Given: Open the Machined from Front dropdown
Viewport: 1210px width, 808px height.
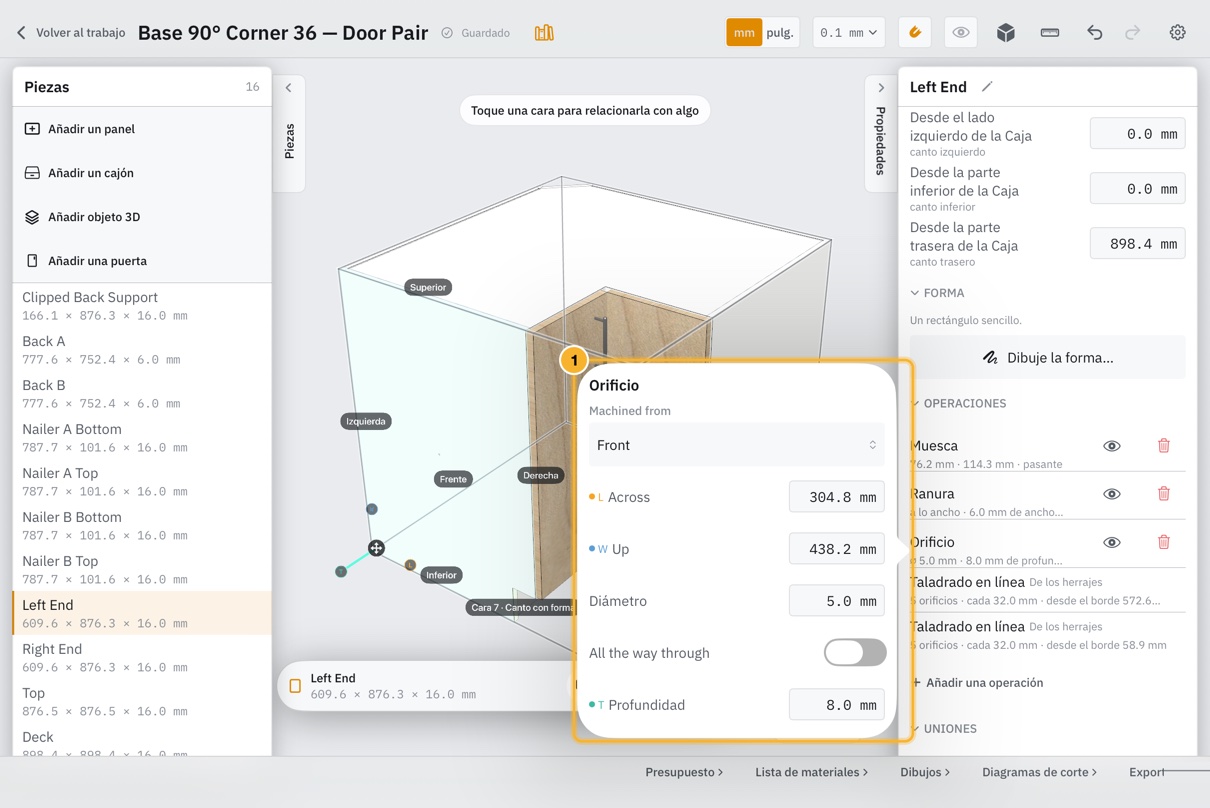Looking at the screenshot, I should pyautogui.click(x=736, y=445).
